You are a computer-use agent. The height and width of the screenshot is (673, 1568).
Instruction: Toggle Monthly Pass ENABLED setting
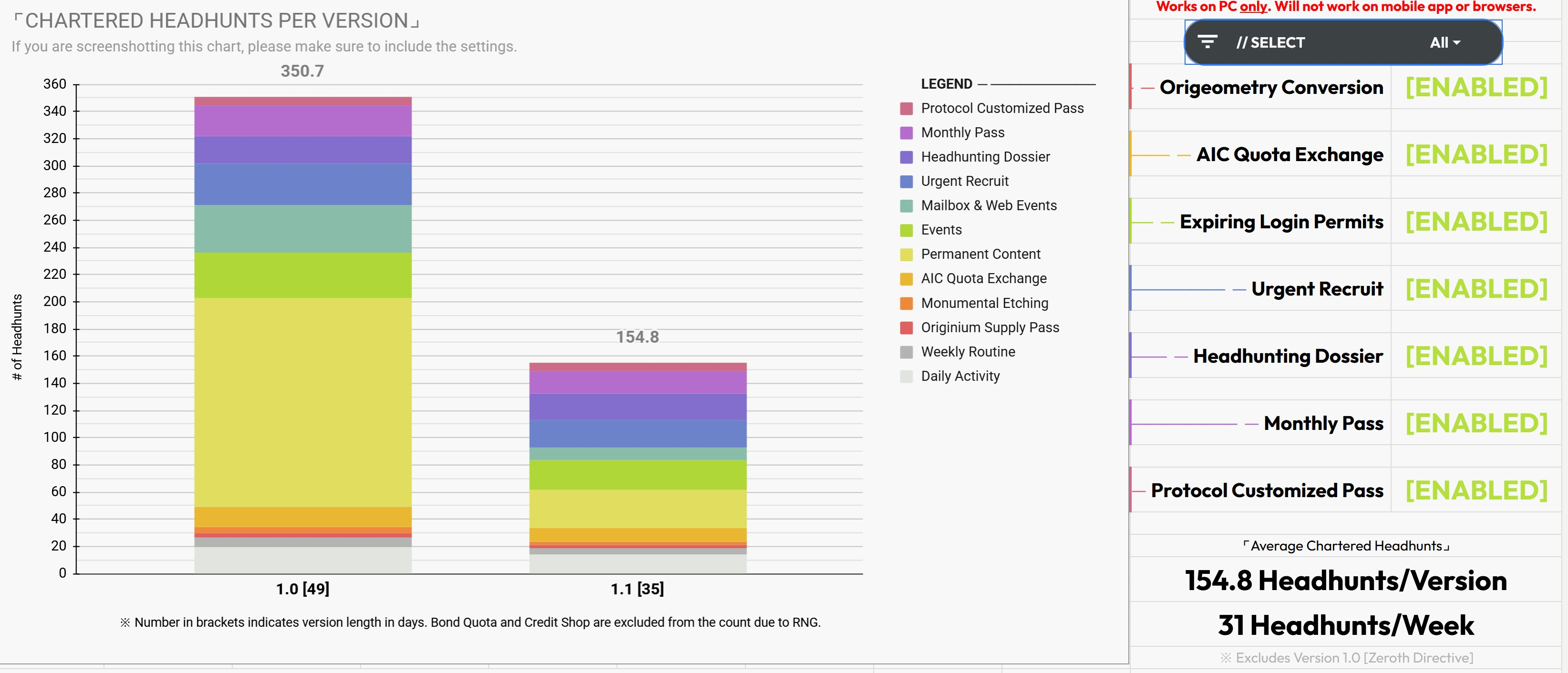[x=1475, y=423]
